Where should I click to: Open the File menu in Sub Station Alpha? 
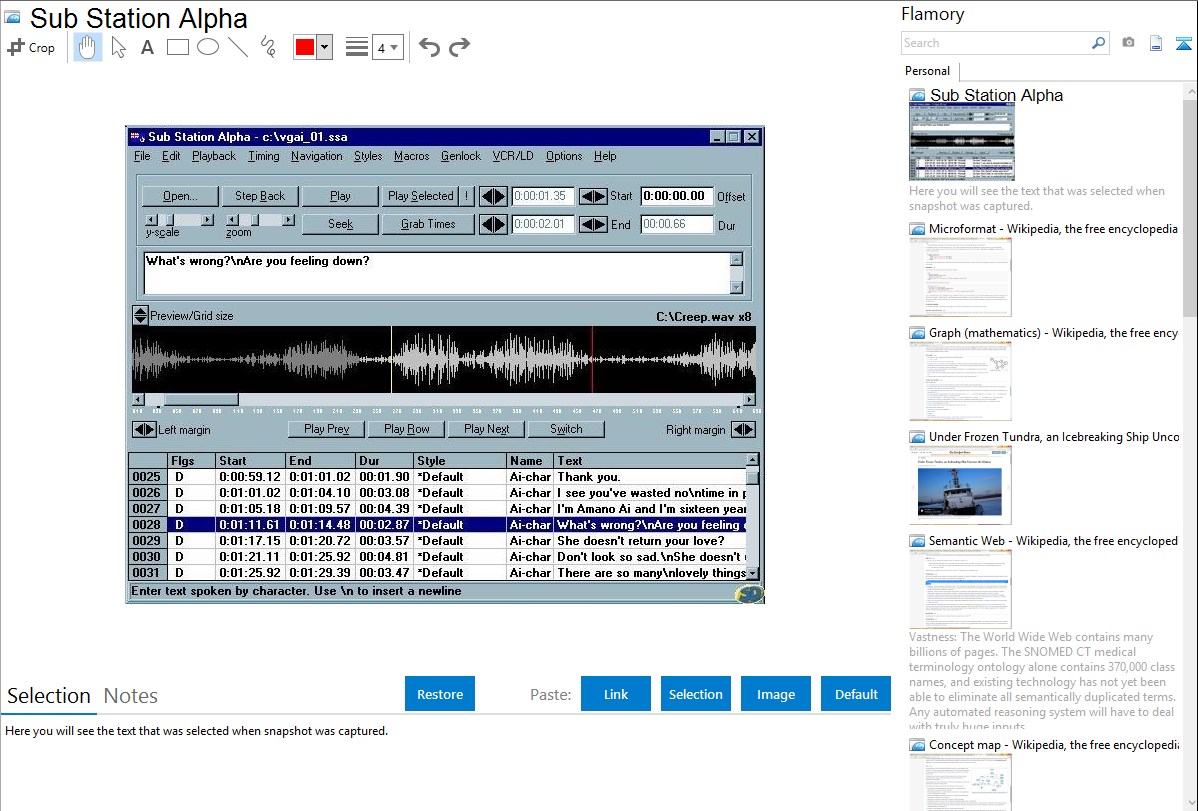coord(142,156)
